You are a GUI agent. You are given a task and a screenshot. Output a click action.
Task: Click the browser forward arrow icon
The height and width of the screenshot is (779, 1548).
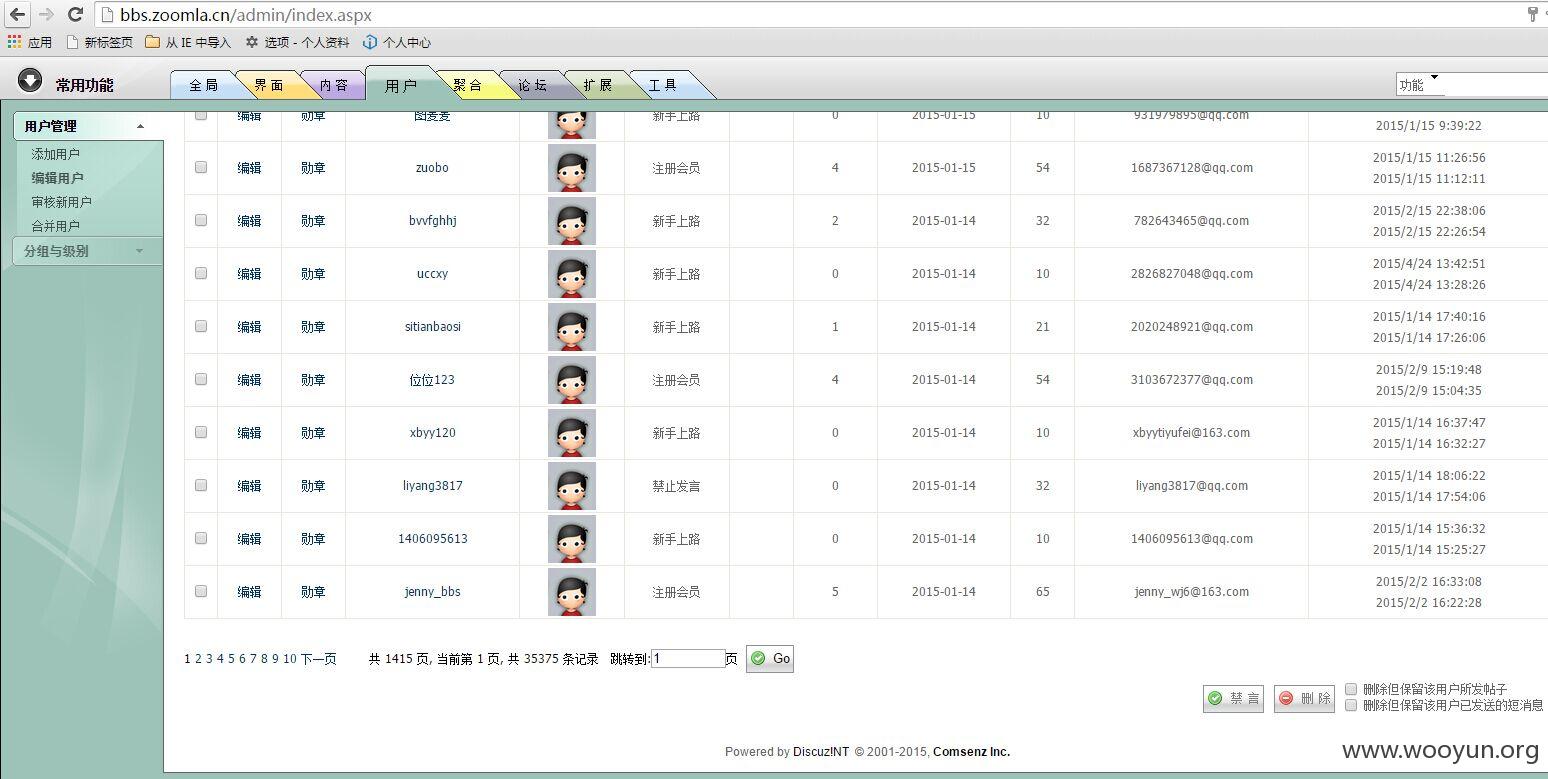(x=46, y=15)
